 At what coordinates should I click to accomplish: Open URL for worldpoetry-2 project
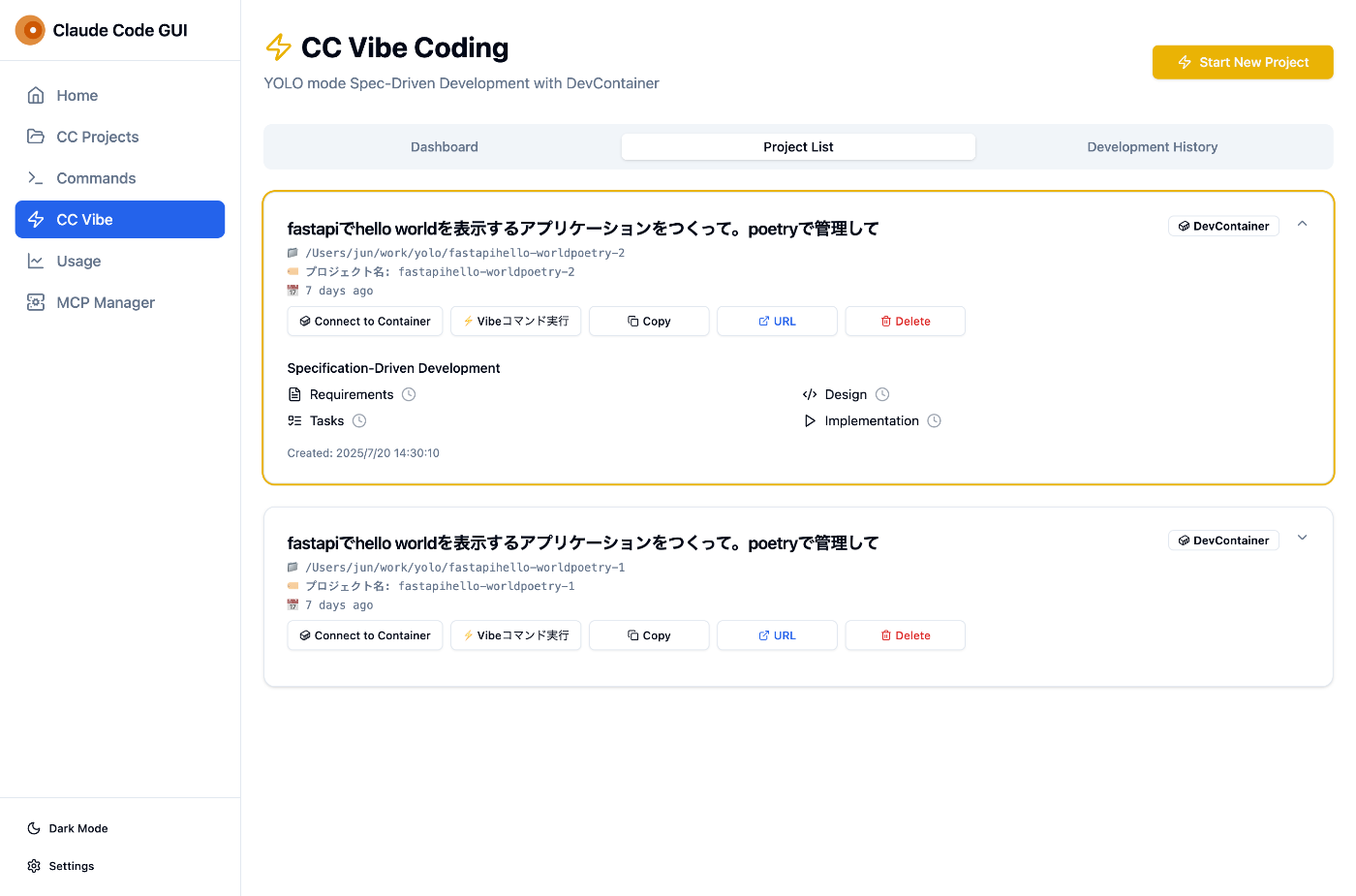pyautogui.click(x=777, y=322)
